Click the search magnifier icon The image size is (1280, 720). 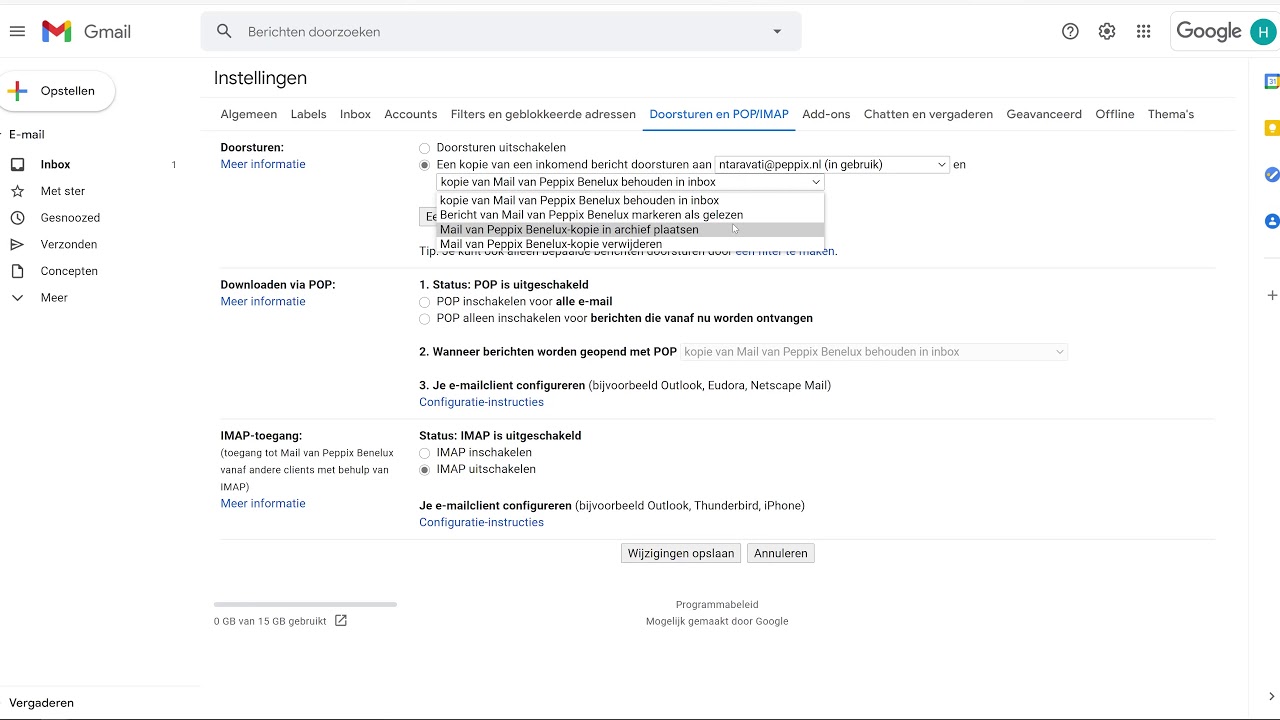(225, 32)
